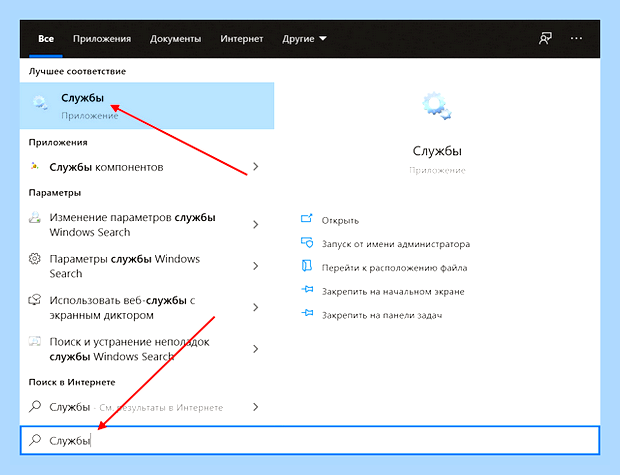
Task: Choose Запуск от имени администратора
Action: click(x=396, y=244)
